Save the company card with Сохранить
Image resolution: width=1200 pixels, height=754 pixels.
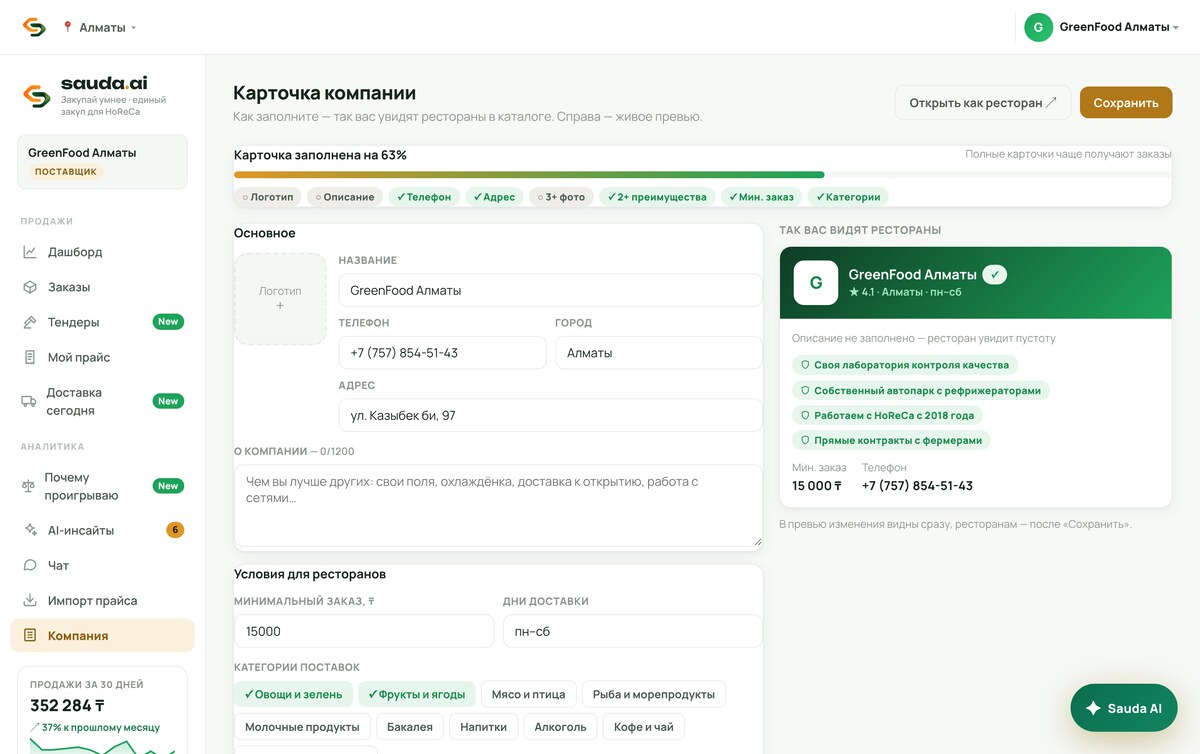1126,102
